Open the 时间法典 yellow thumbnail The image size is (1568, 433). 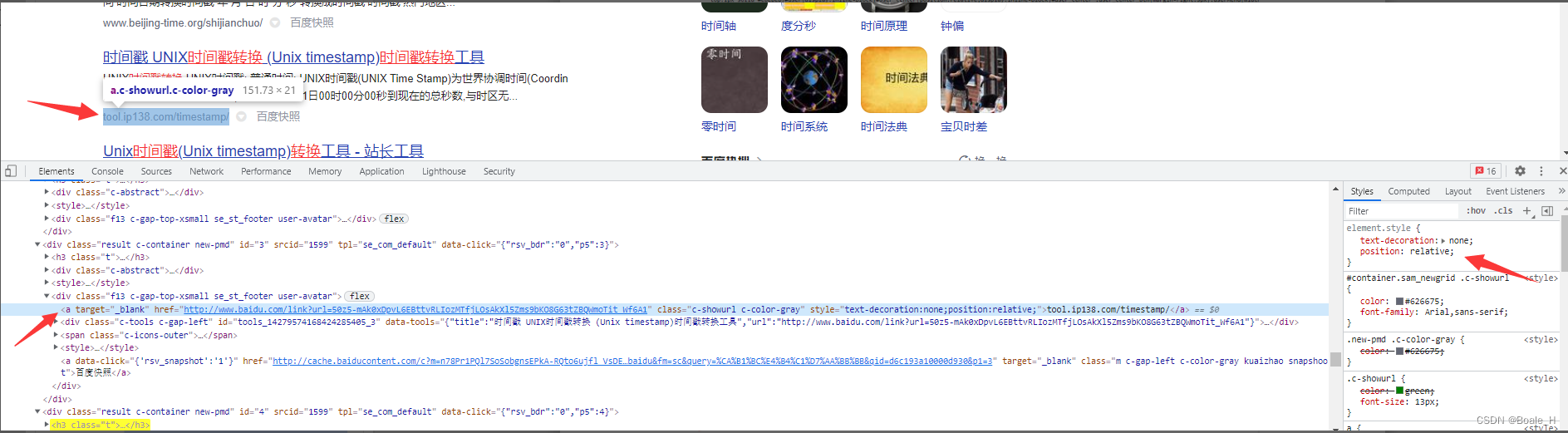point(894,80)
